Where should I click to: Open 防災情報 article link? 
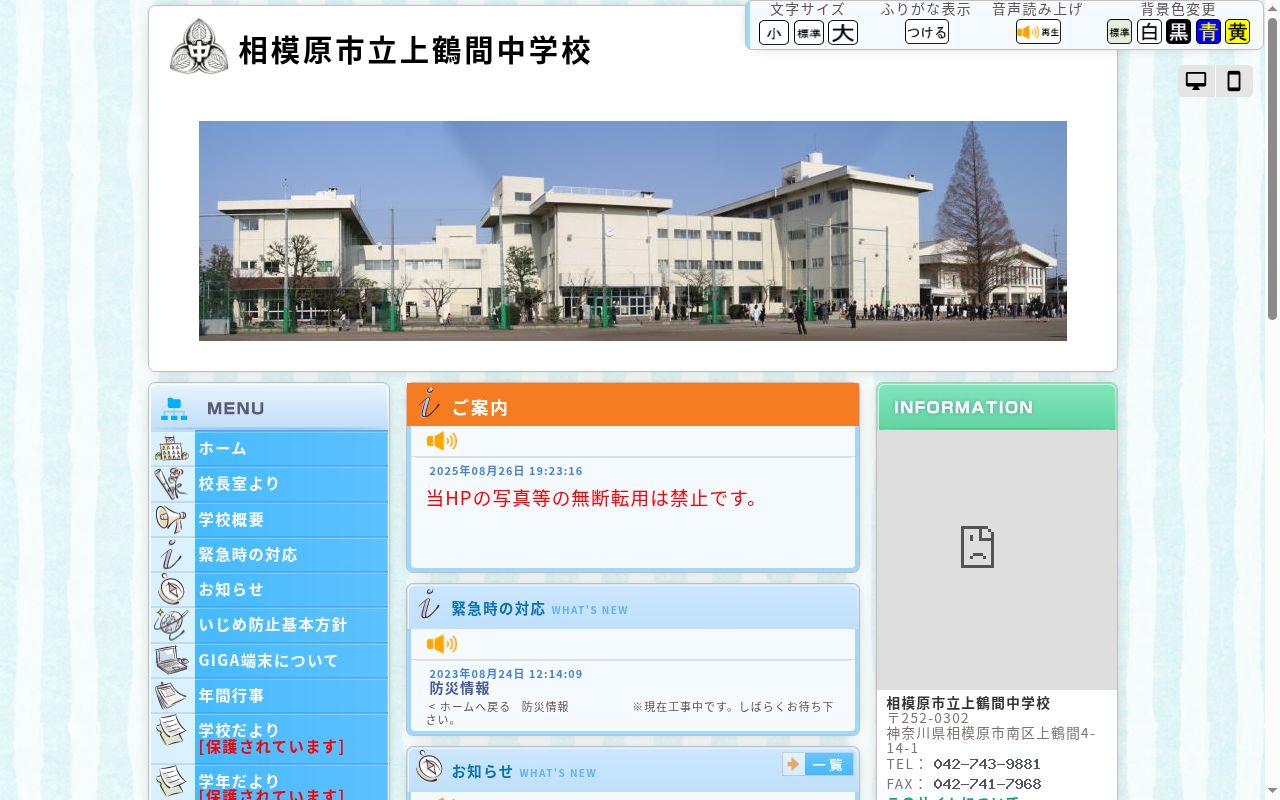(x=460, y=689)
